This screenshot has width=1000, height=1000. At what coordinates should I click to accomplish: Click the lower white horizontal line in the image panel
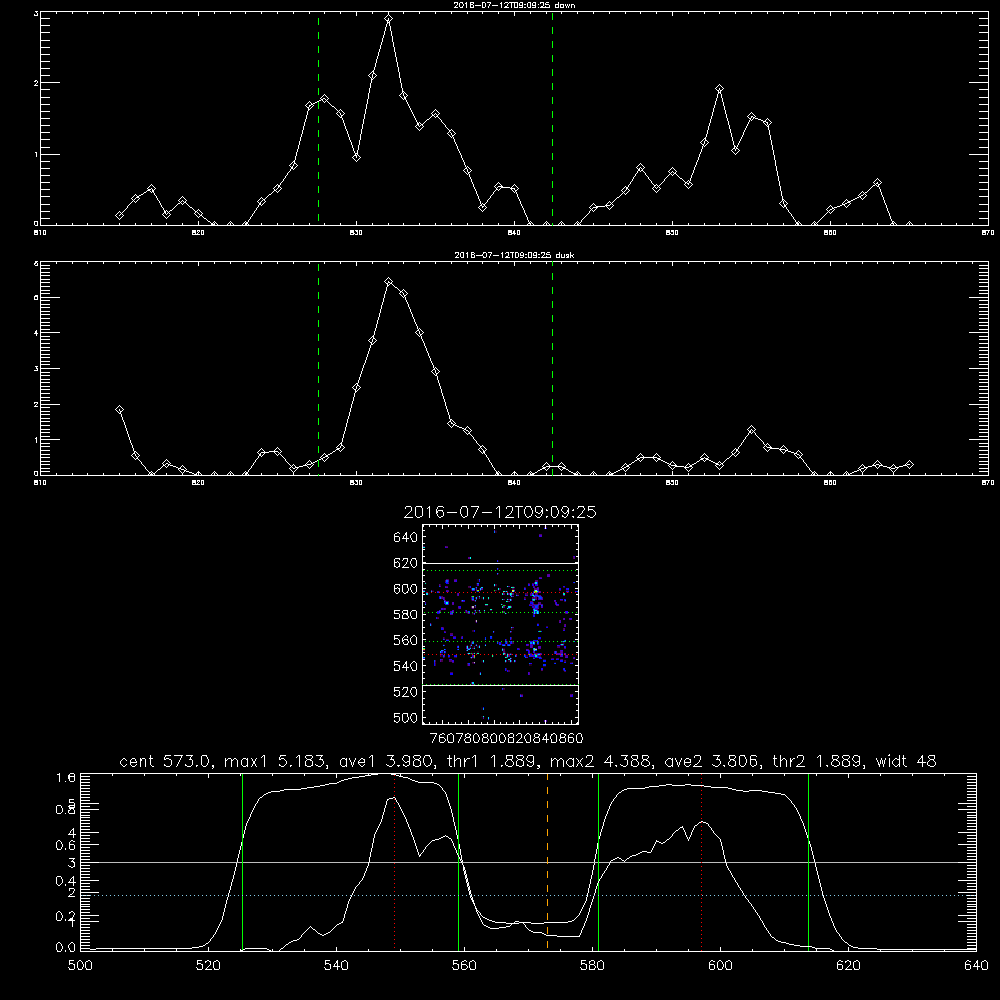click(x=500, y=685)
